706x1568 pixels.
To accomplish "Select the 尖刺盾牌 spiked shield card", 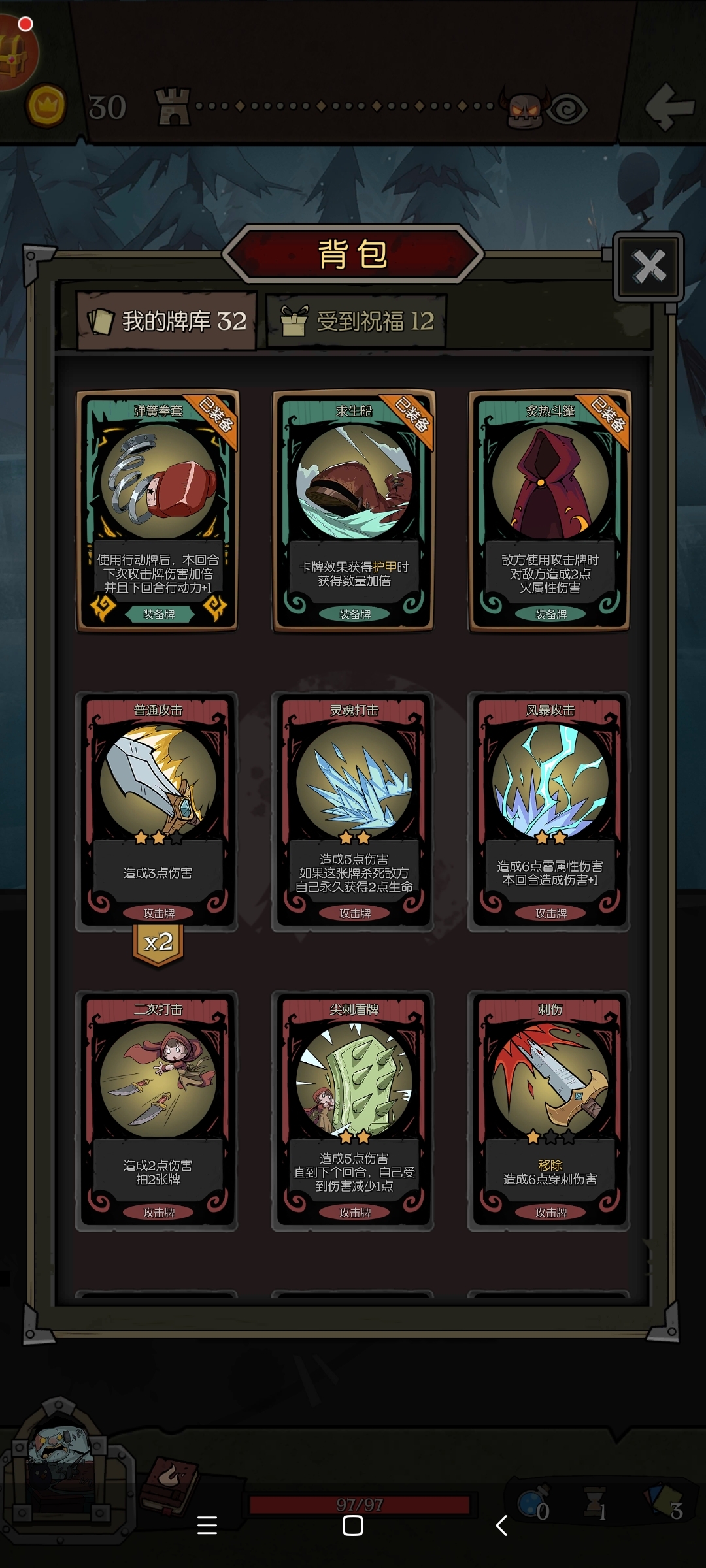I will pyautogui.click(x=353, y=1111).
